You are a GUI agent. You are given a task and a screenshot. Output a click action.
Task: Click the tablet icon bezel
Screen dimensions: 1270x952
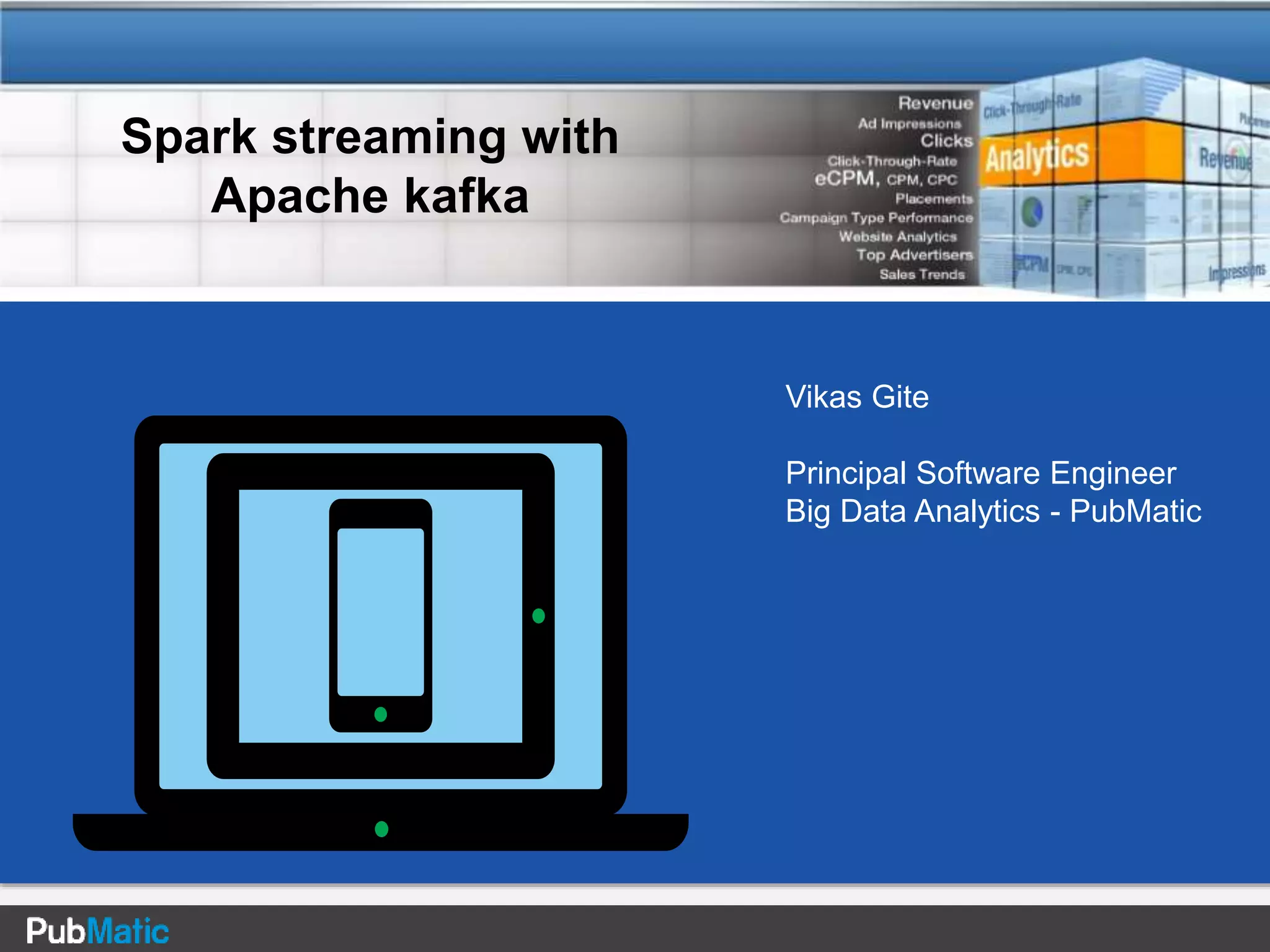click(380, 471)
